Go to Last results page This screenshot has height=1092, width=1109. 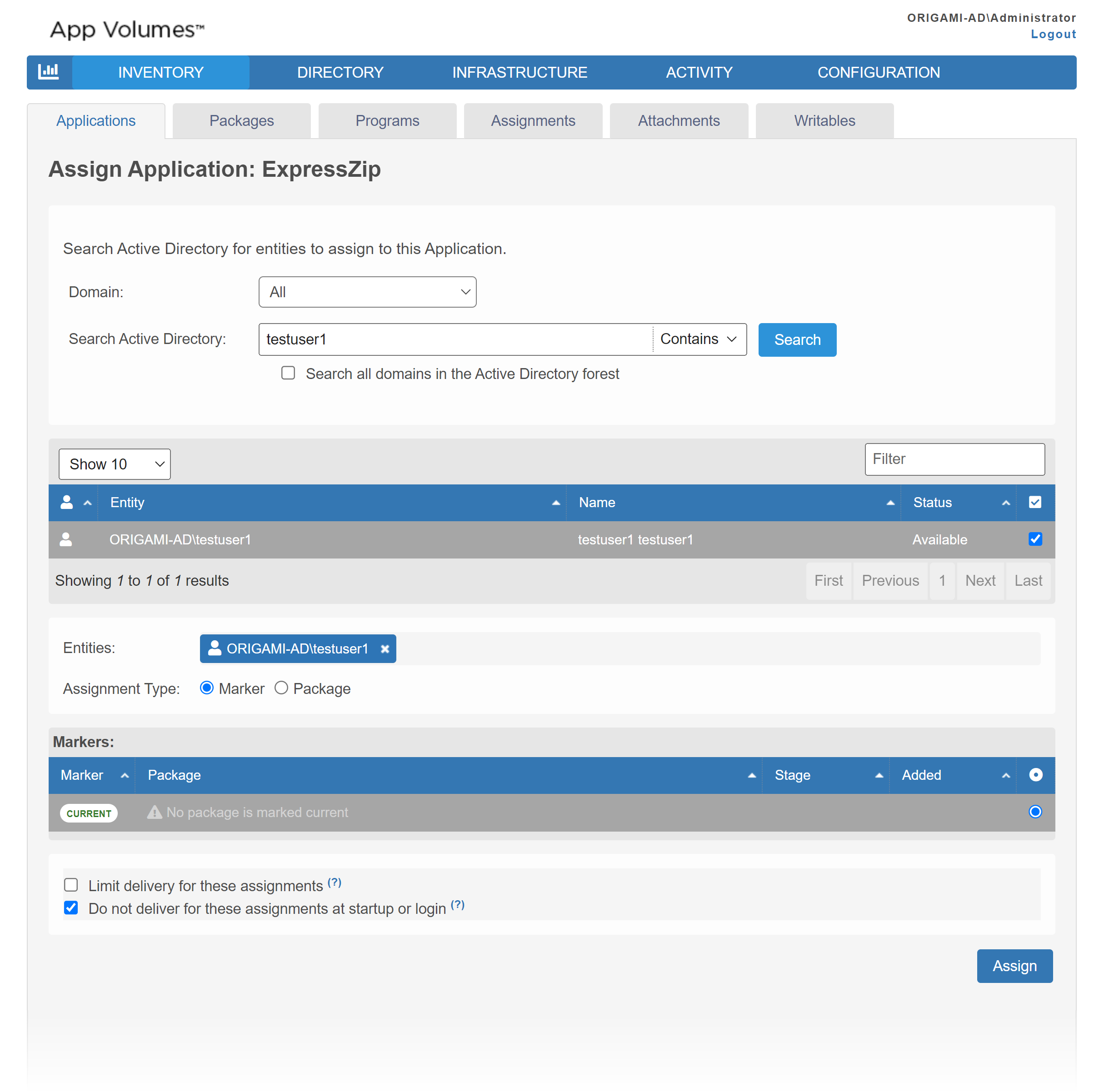[1028, 580]
